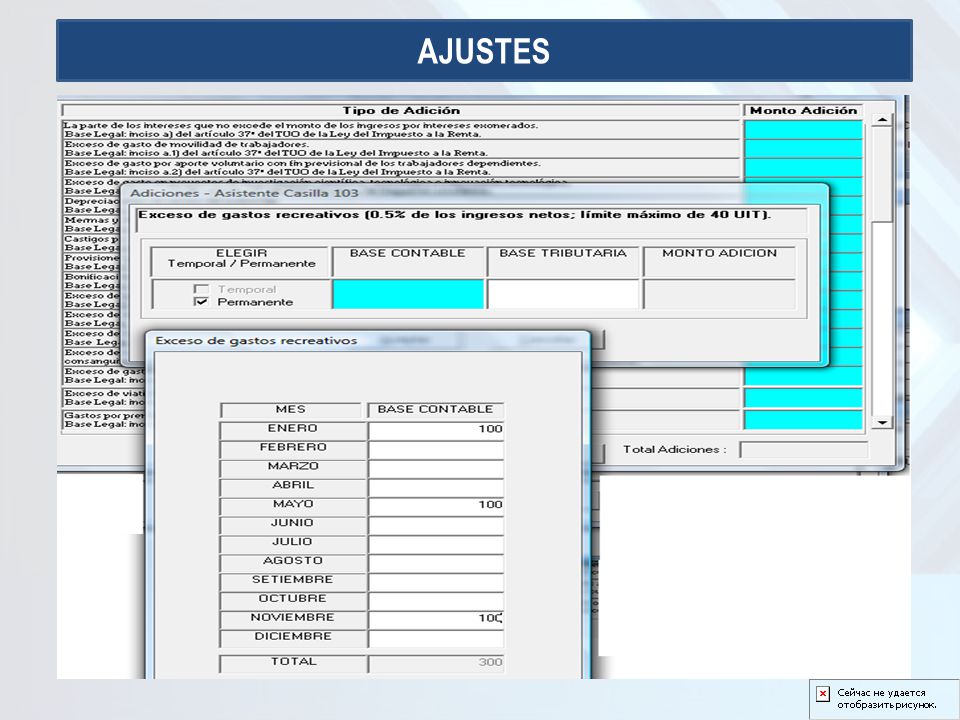Click the Total Adiciones field
The width and height of the screenshot is (960, 720).
pyautogui.click(x=803, y=450)
